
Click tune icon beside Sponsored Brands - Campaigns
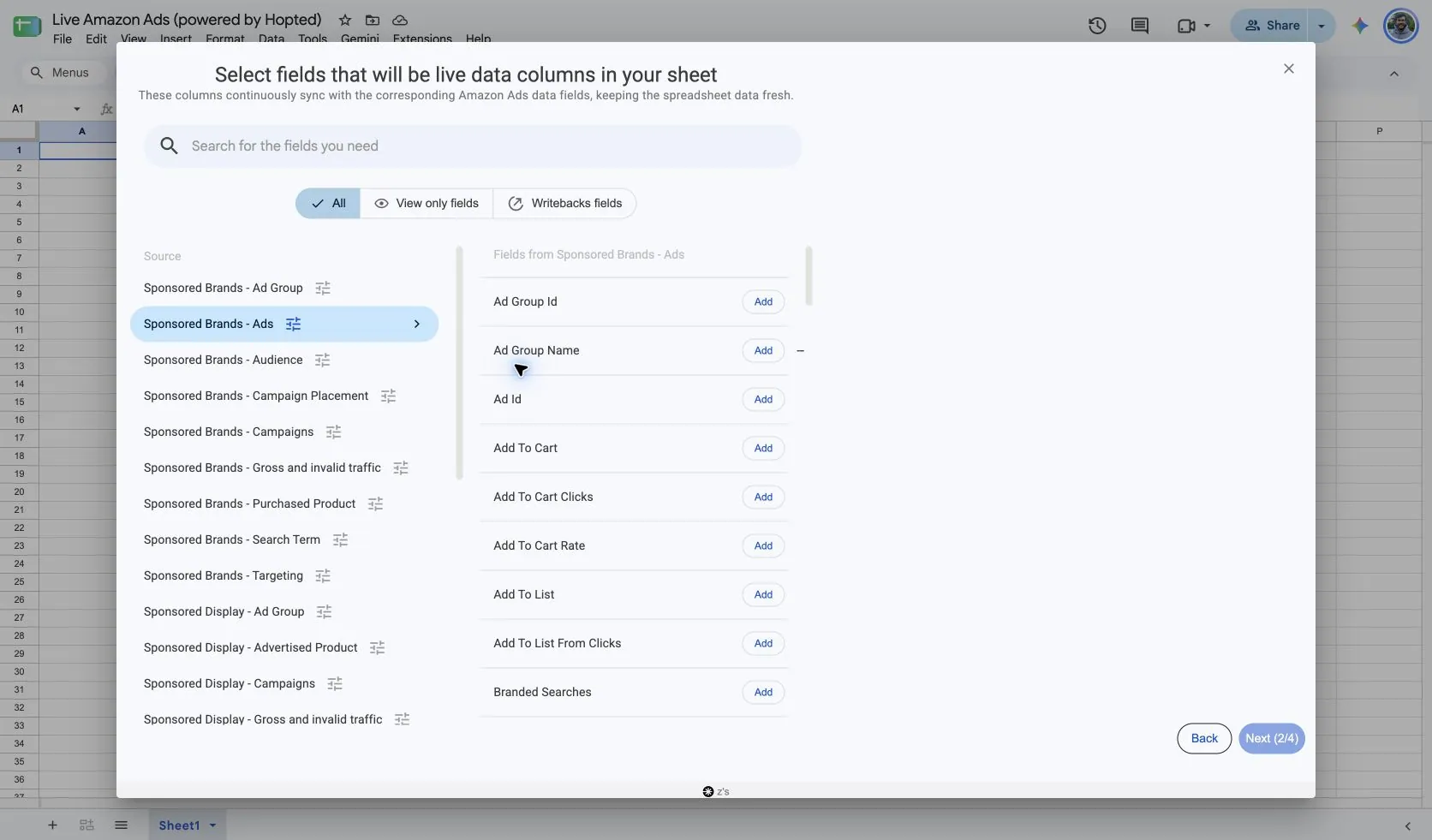click(334, 432)
